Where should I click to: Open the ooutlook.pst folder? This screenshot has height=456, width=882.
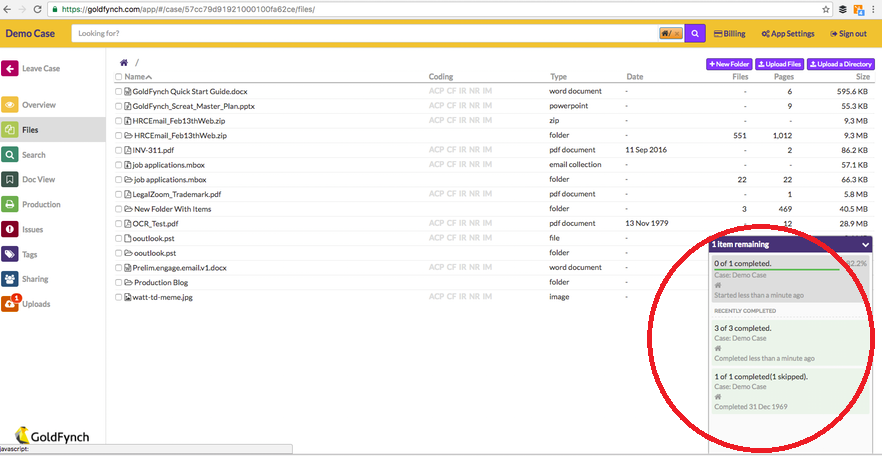coord(155,253)
